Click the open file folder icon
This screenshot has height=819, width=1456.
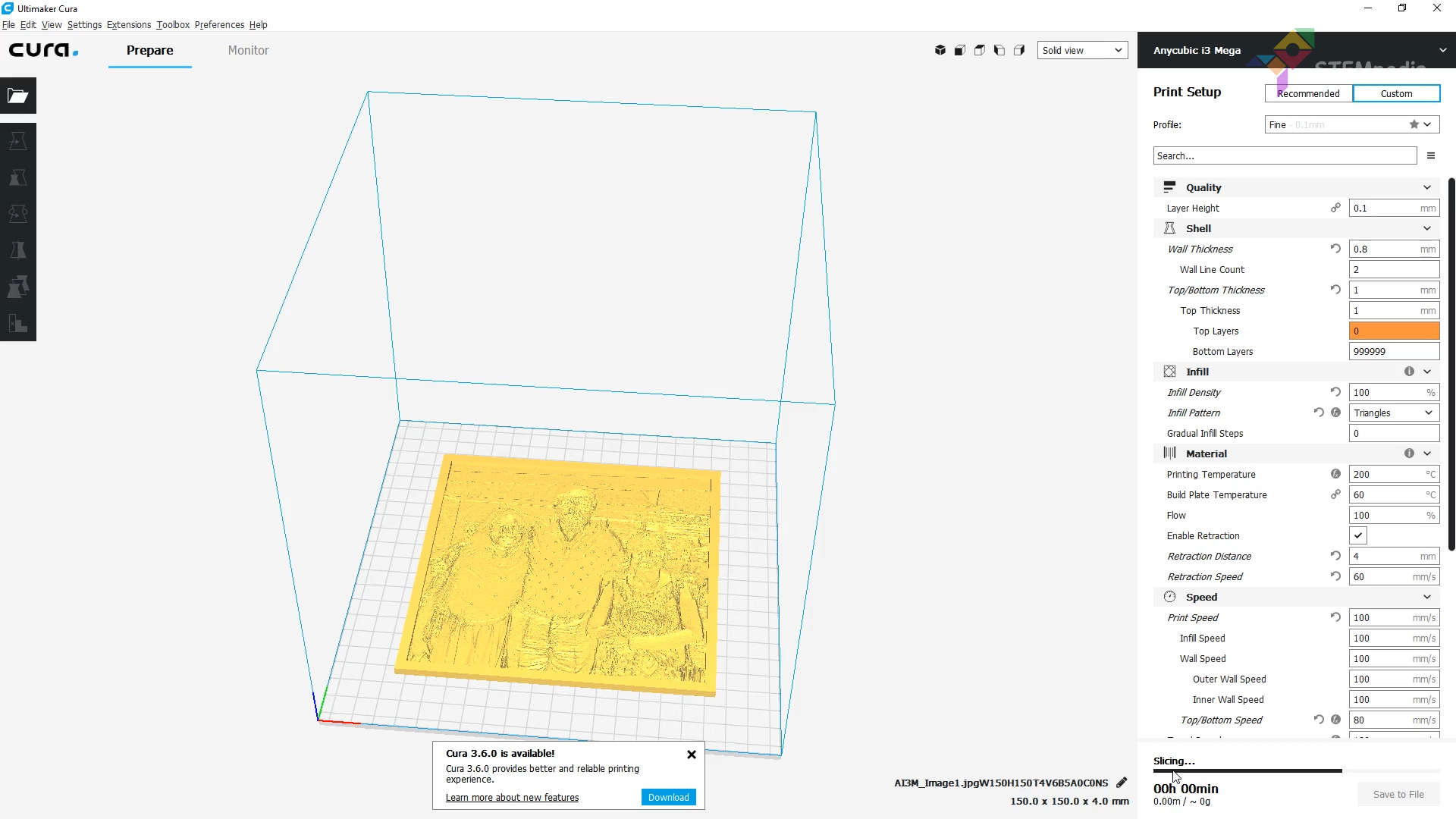(x=18, y=95)
